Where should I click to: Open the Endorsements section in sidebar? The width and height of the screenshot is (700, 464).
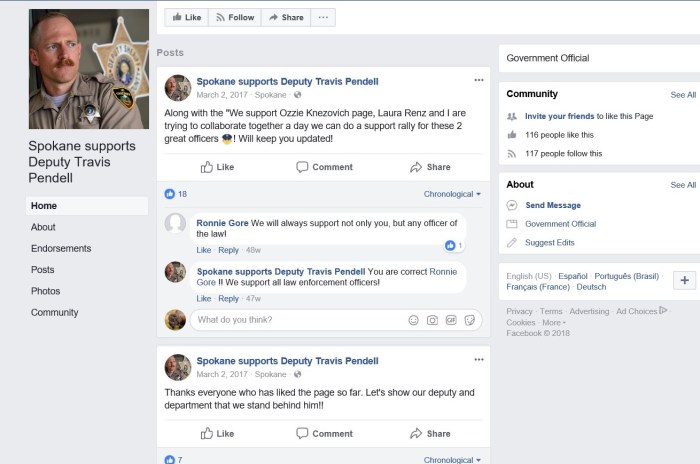61,248
